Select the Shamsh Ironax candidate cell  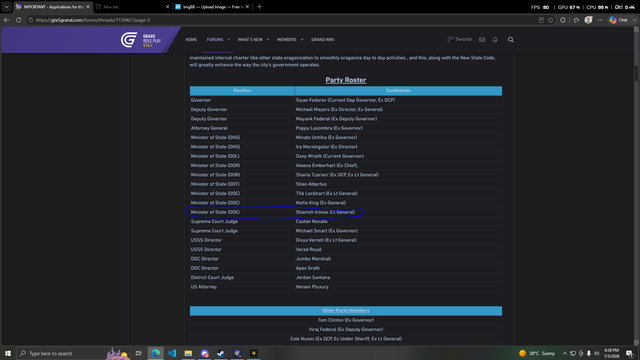click(x=398, y=212)
